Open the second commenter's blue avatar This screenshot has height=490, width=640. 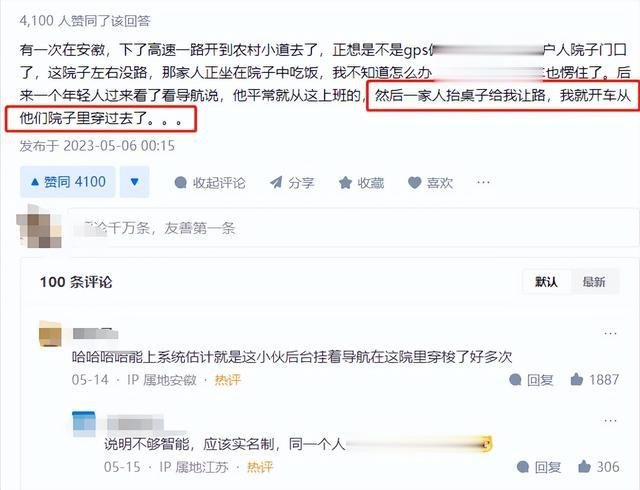click(84, 424)
